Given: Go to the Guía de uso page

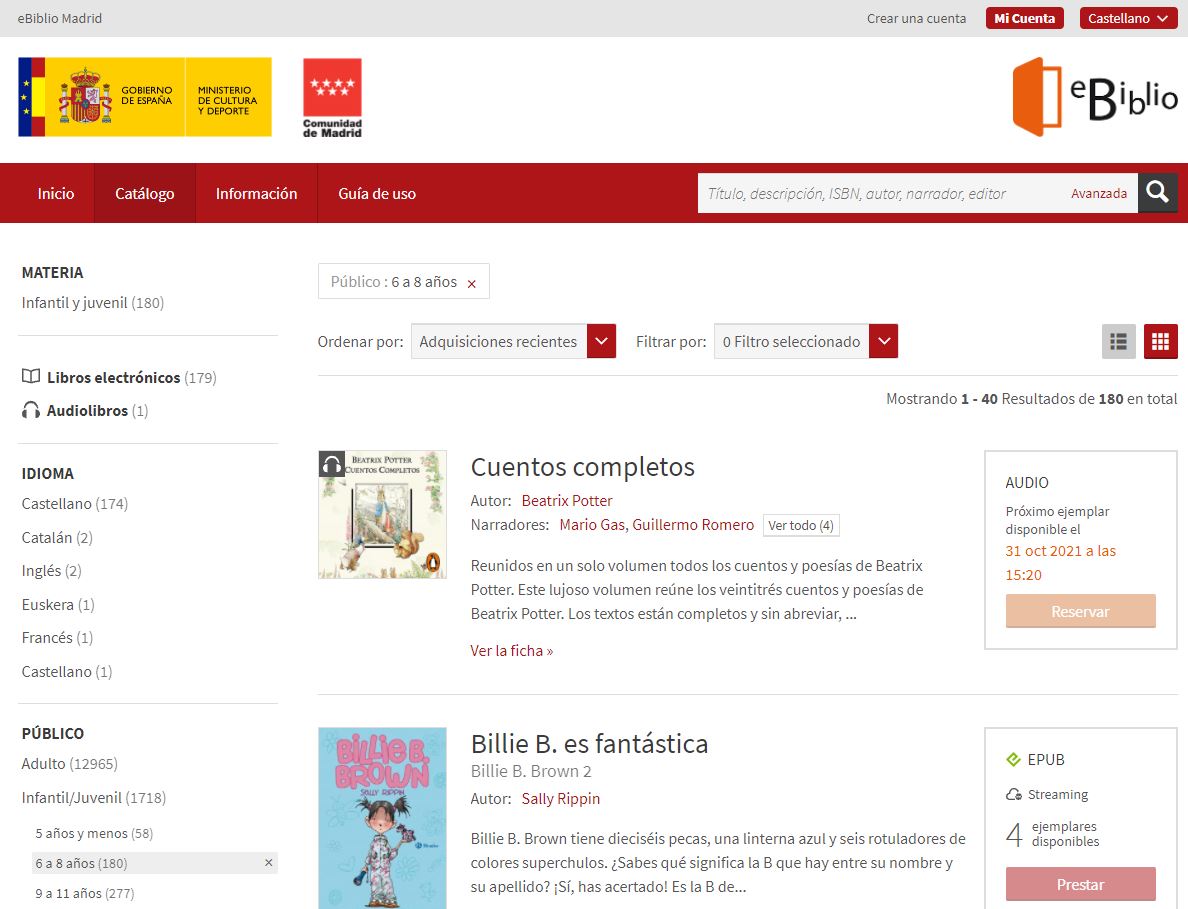Looking at the screenshot, I should pos(377,194).
